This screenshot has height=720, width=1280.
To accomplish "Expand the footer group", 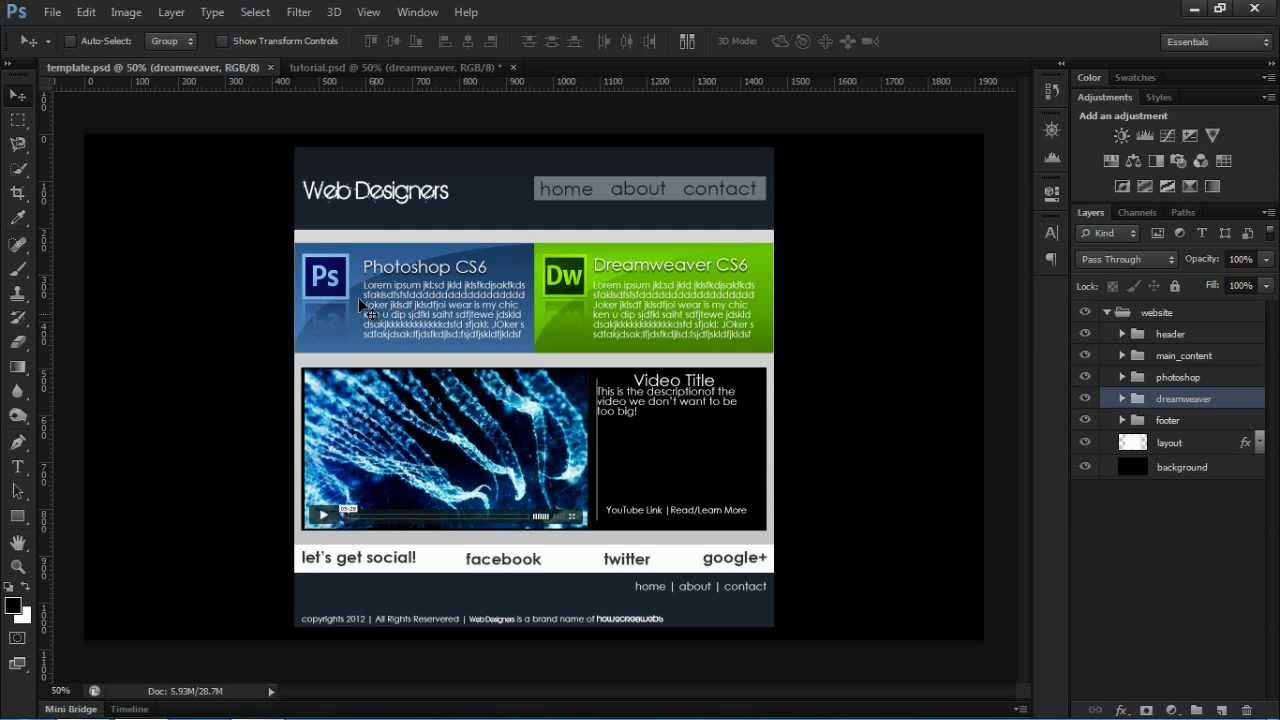I will pyautogui.click(x=1122, y=420).
